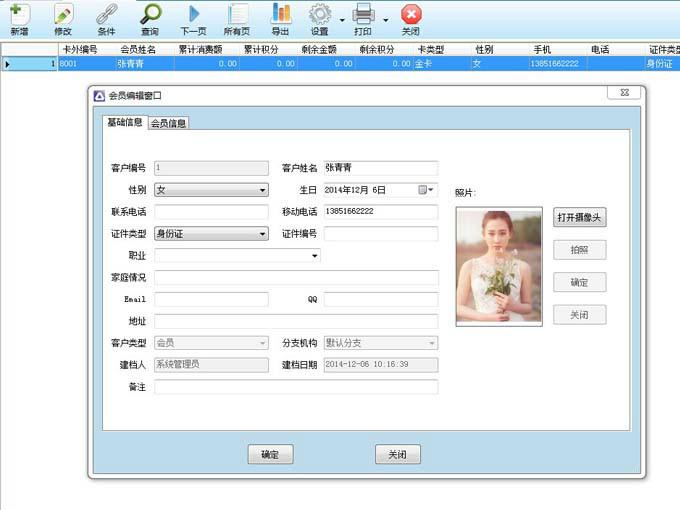Click the 新增 (Add) toolbar icon
This screenshot has width=680, height=510.
tap(20, 20)
